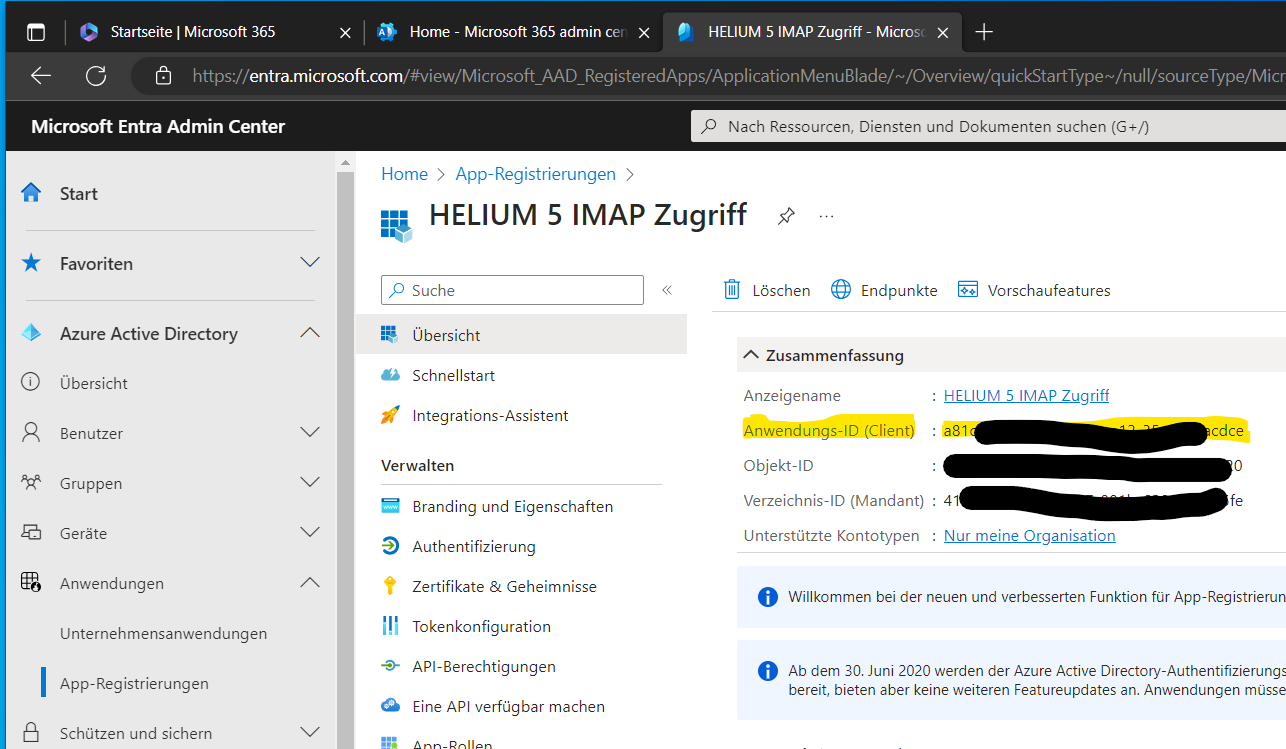Image resolution: width=1286 pixels, height=749 pixels.
Task: Collapse the app menu with double chevron
Action: tap(667, 290)
